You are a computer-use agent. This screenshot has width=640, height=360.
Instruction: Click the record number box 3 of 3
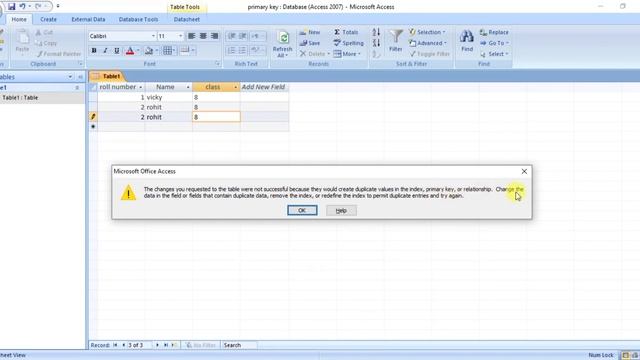(x=140, y=345)
